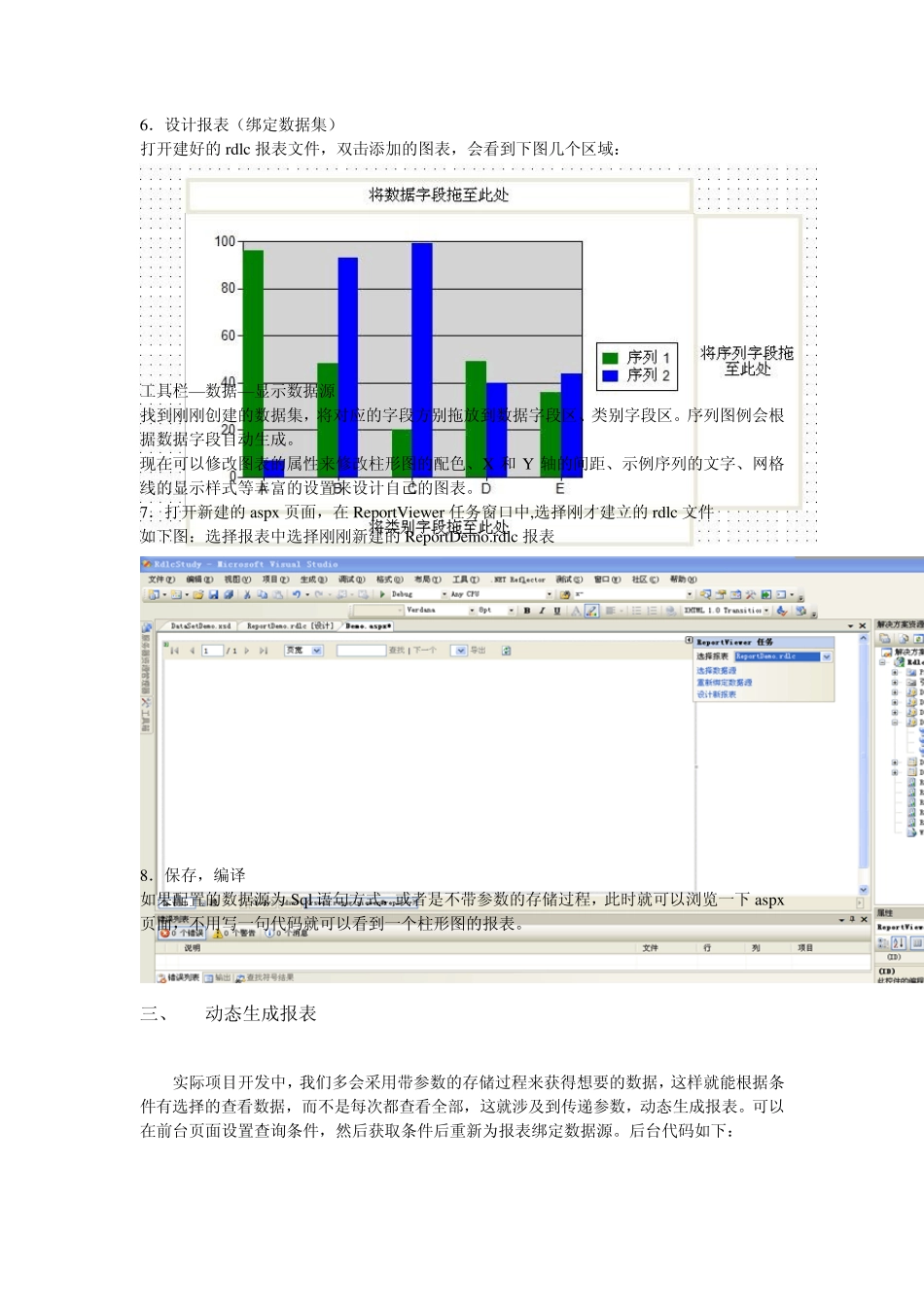Click the blue 序列 2 legend swatch
The width and height of the screenshot is (924, 1307).
[610, 375]
